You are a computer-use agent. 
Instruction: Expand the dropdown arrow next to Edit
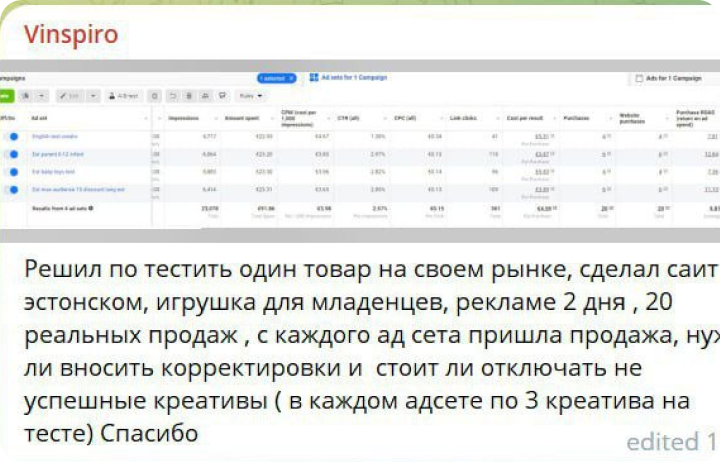pyautogui.click(x=92, y=96)
